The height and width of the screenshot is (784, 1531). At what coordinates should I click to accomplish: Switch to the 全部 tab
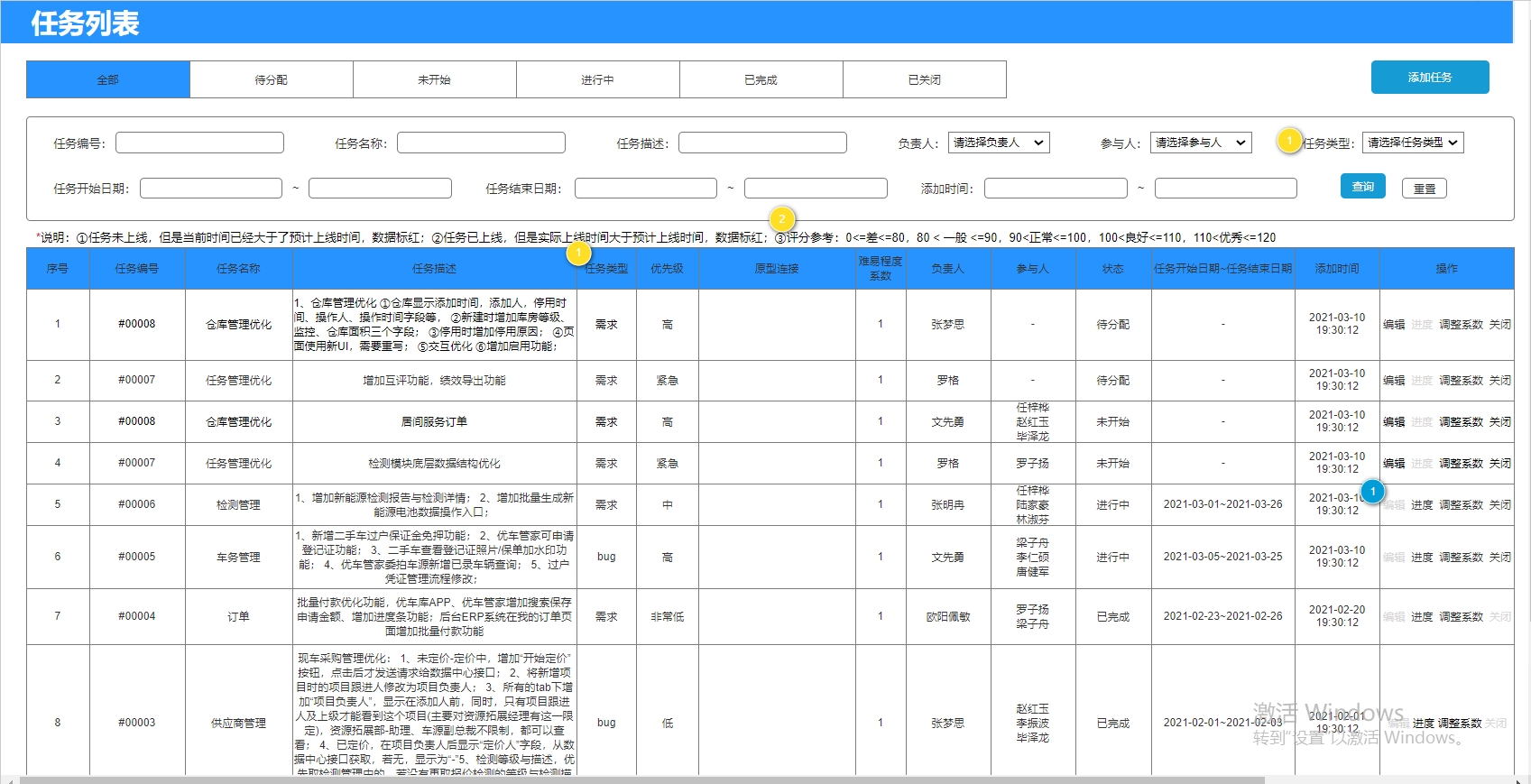[108, 79]
